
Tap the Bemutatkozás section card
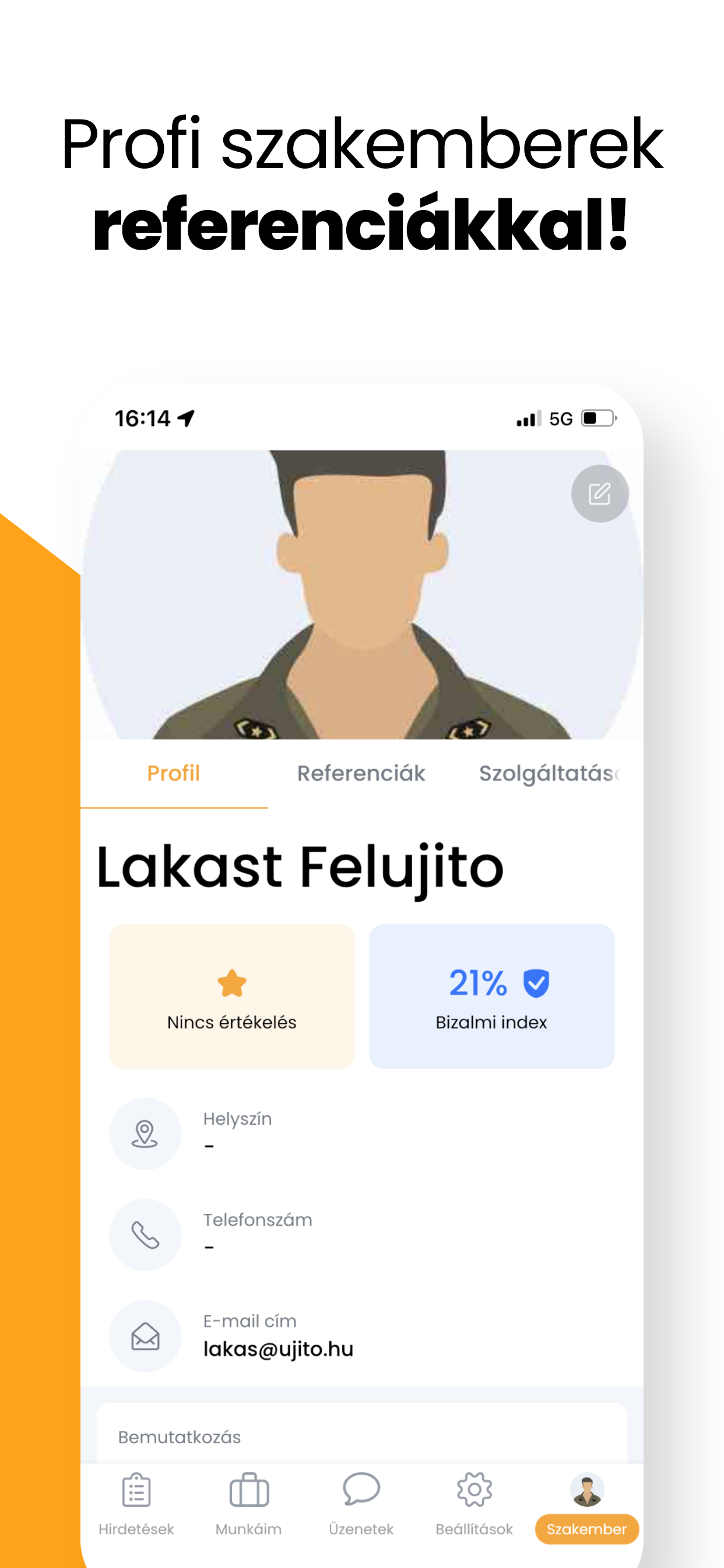click(x=361, y=1437)
